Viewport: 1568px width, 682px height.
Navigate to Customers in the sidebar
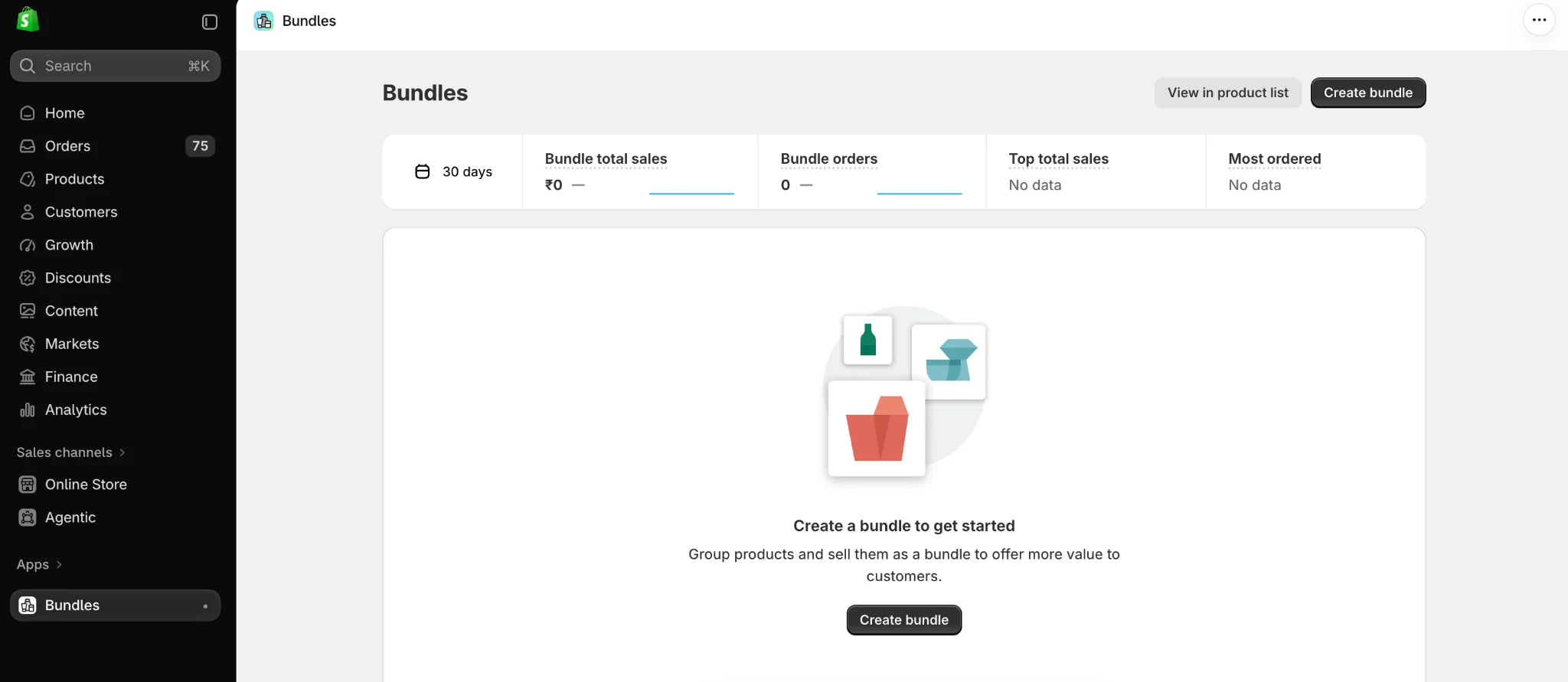pyautogui.click(x=116, y=212)
